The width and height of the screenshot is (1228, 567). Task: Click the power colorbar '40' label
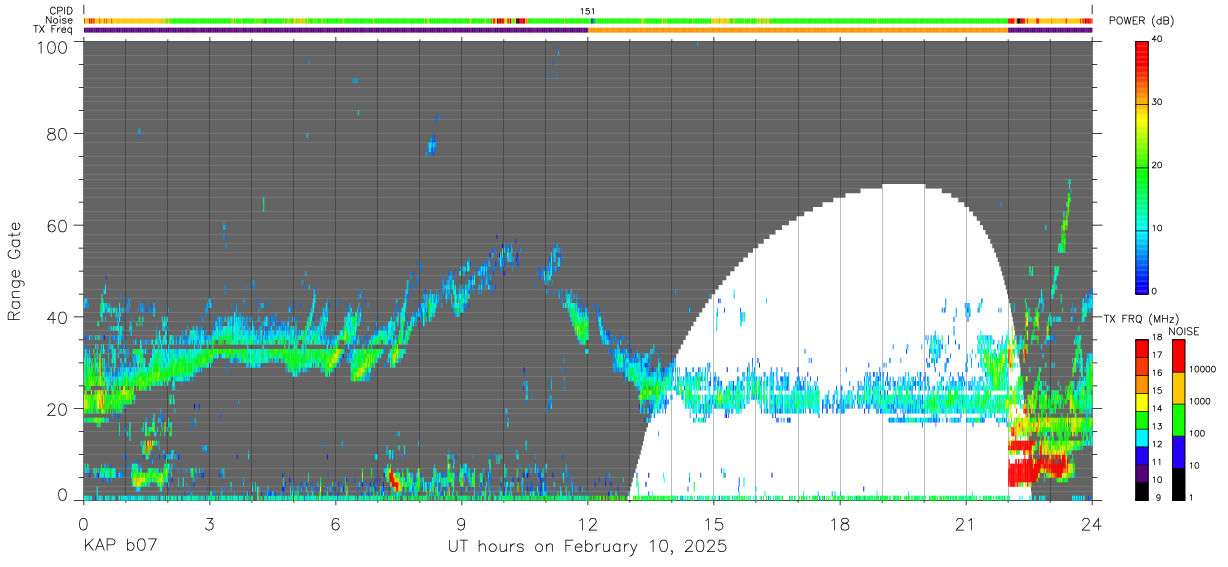(1156, 39)
